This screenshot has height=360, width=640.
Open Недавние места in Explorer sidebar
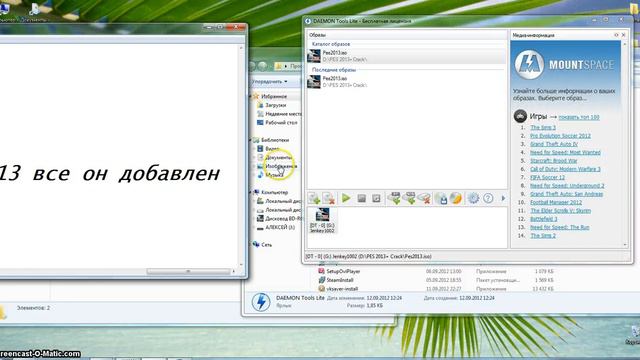pos(280,114)
